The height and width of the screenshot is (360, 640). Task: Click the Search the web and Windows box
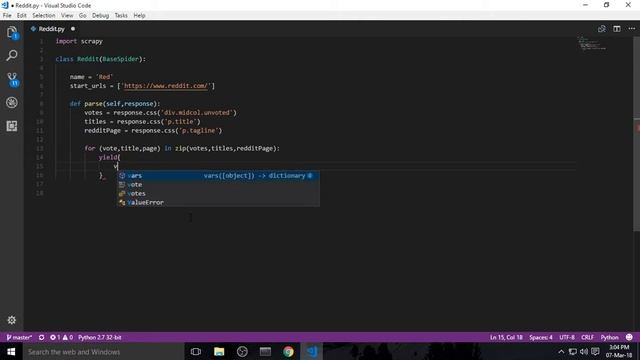(103, 351)
